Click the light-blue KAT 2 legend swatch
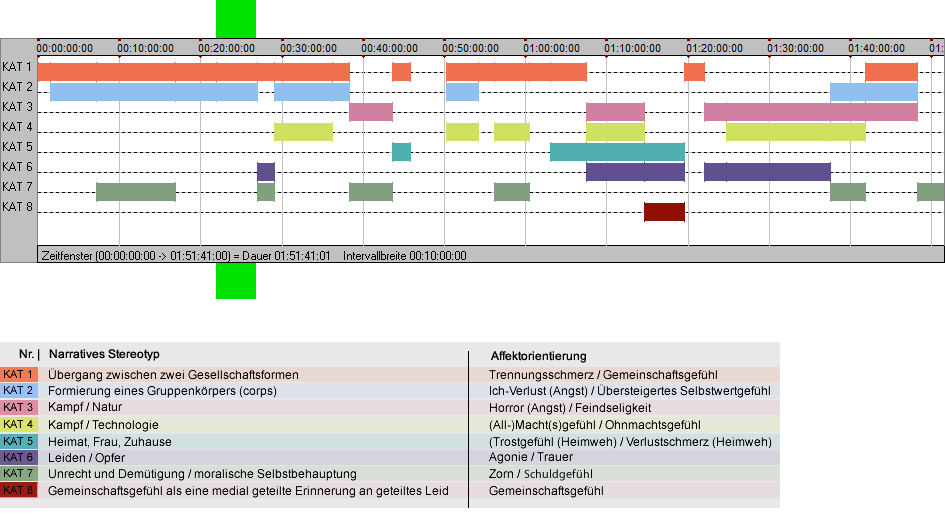Screen dimensions: 945x530 tap(19, 391)
